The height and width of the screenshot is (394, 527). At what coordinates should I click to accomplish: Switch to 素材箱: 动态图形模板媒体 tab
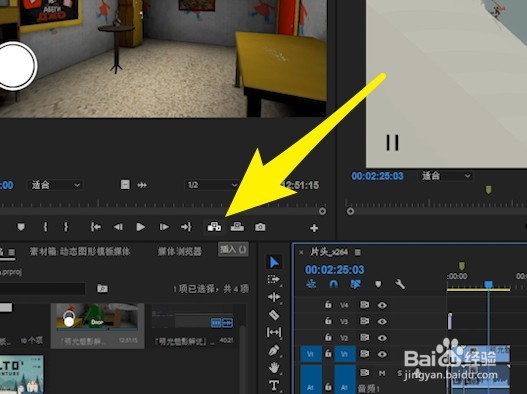click(80, 251)
